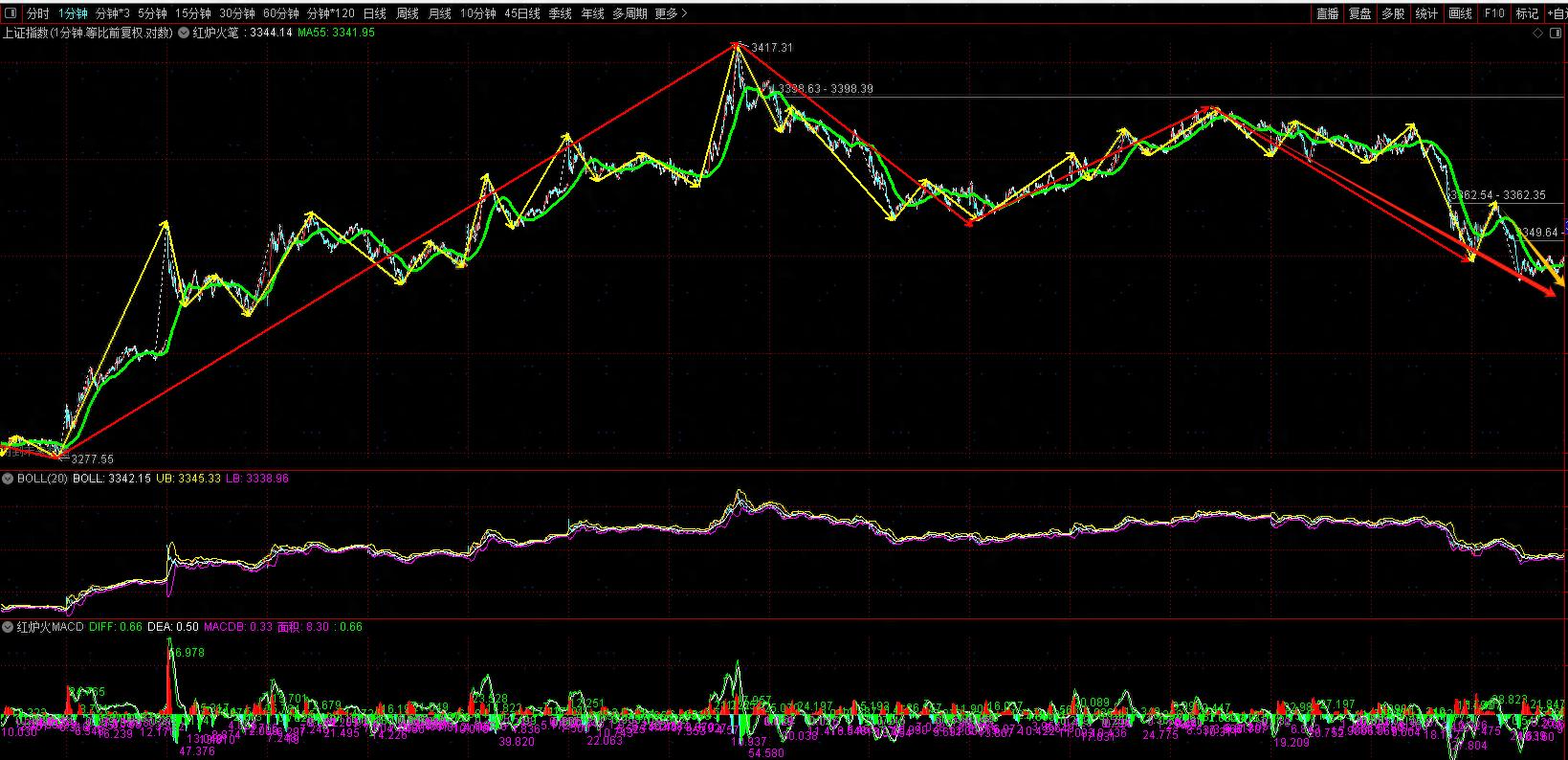Open the 多股 multi-stock view

pyautogui.click(x=1393, y=13)
